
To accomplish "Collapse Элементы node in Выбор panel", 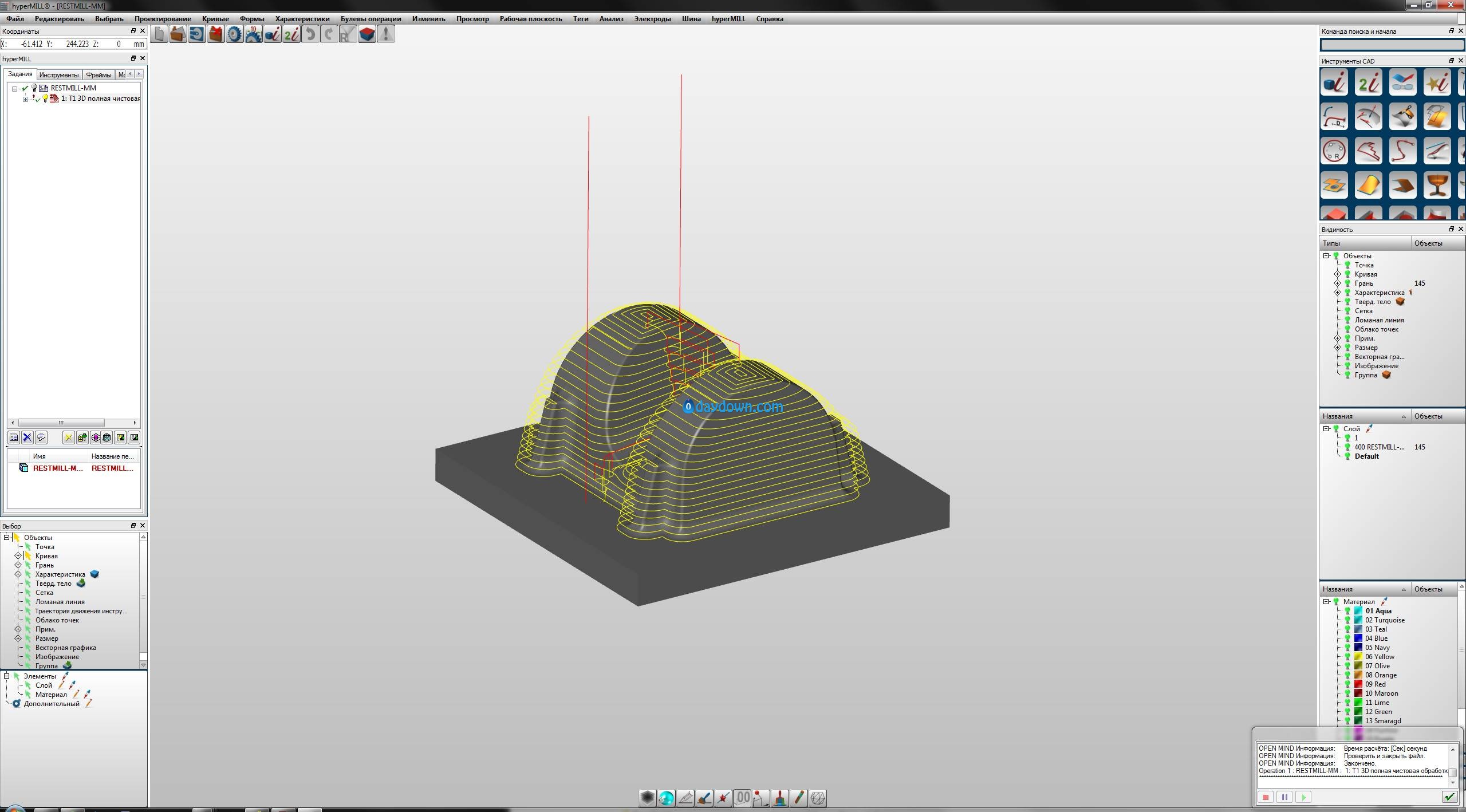I will tap(7, 676).
